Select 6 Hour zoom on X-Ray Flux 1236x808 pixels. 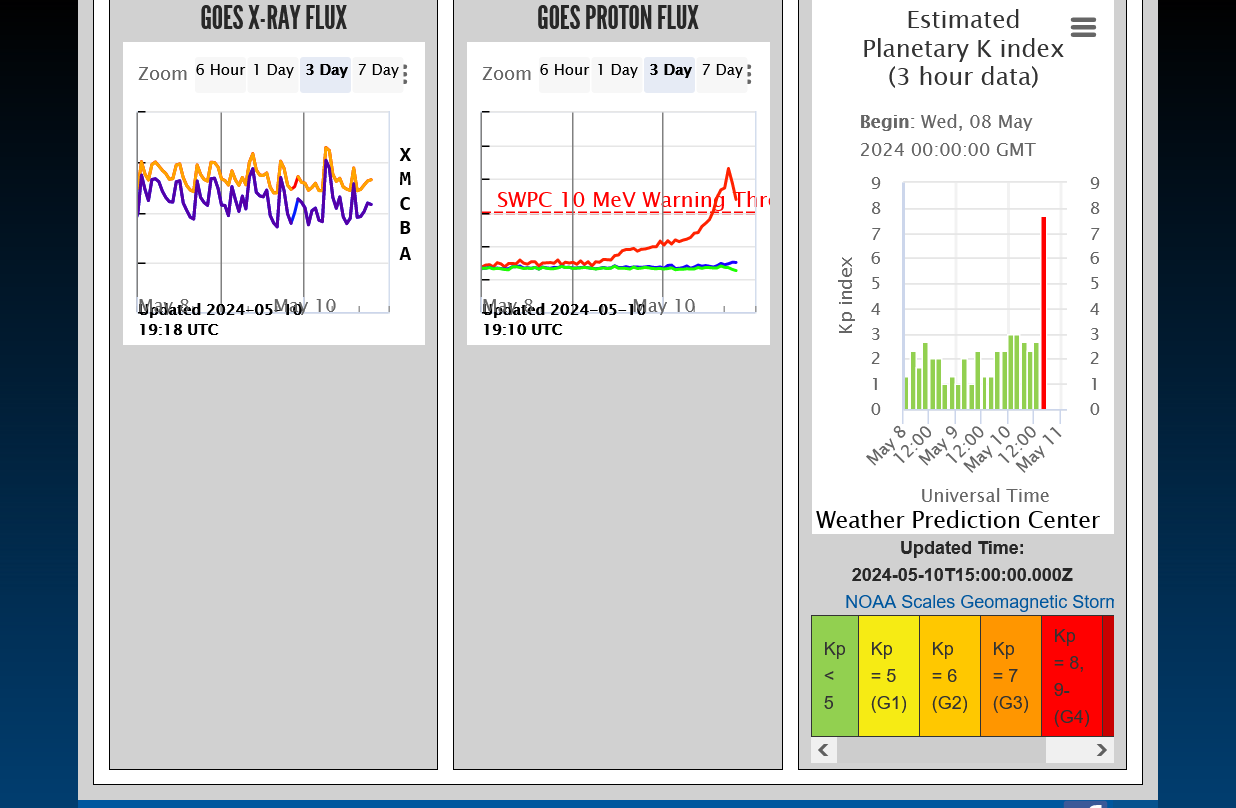tap(220, 71)
